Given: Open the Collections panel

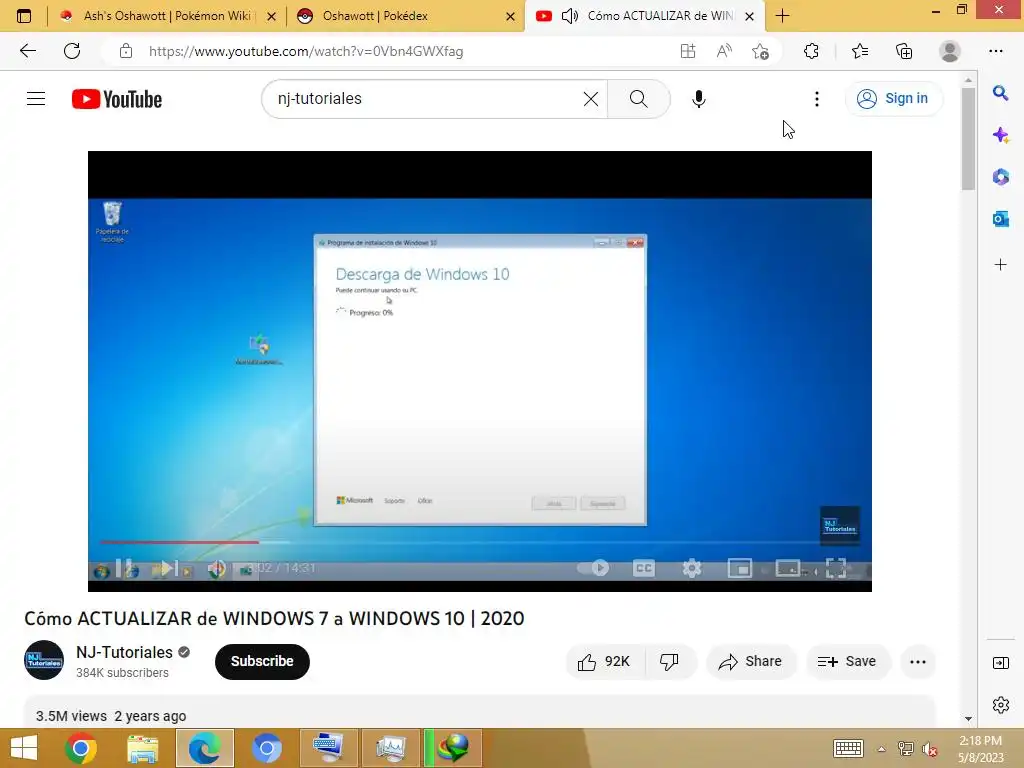Looking at the screenshot, I should (x=904, y=51).
